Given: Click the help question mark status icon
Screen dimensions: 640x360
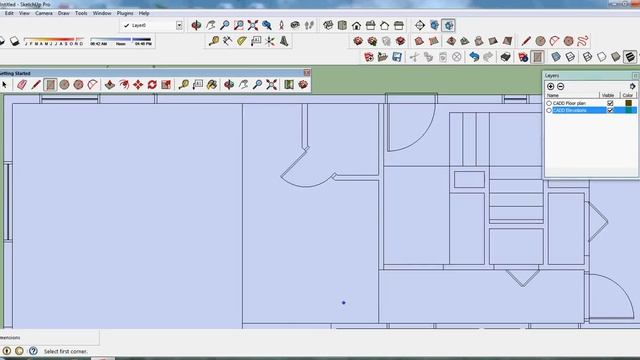Looking at the screenshot, I should click(x=33, y=351).
